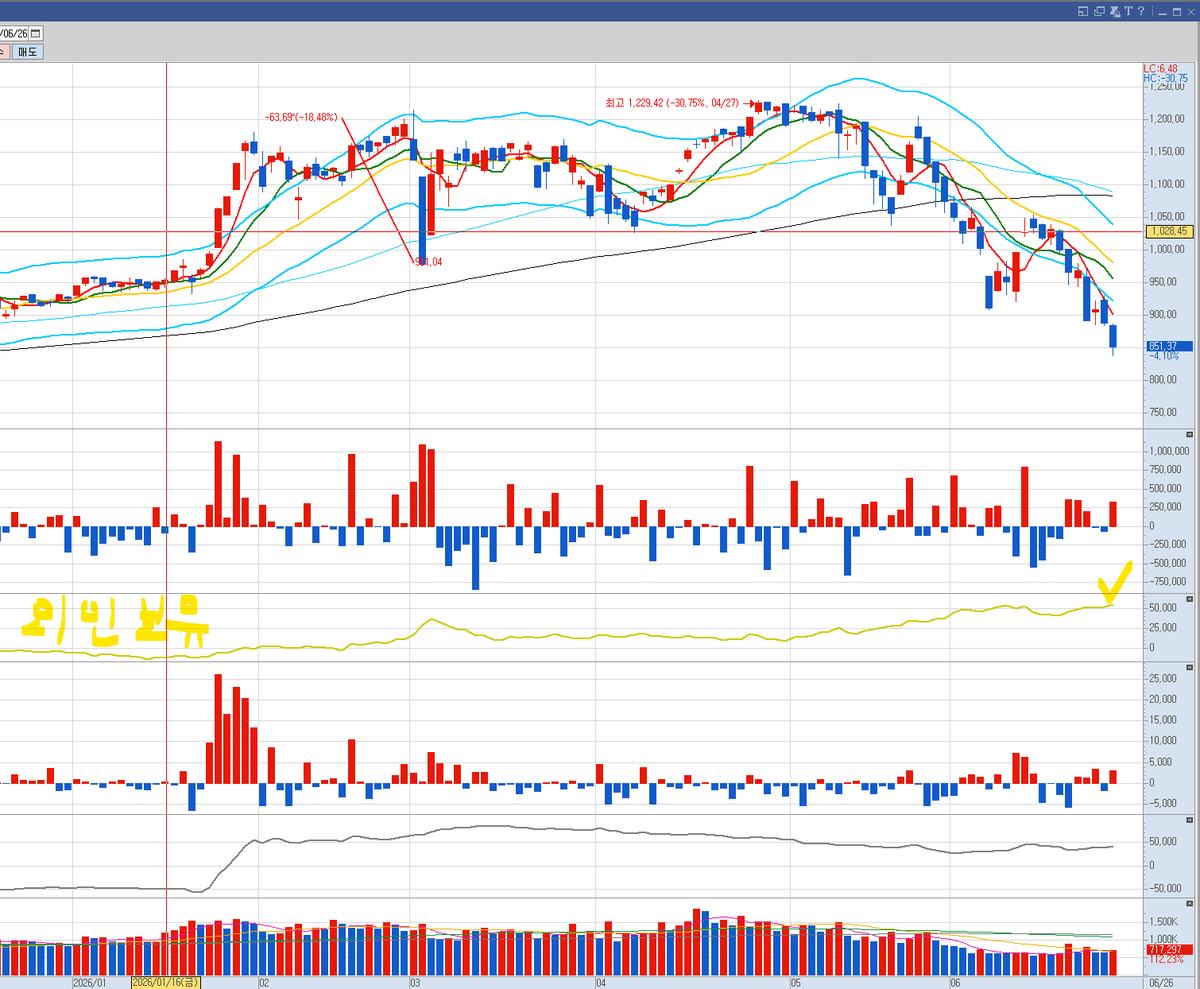The width and height of the screenshot is (1200, 989).
Task: Click the -4.10% change label
Action: pos(1163,356)
